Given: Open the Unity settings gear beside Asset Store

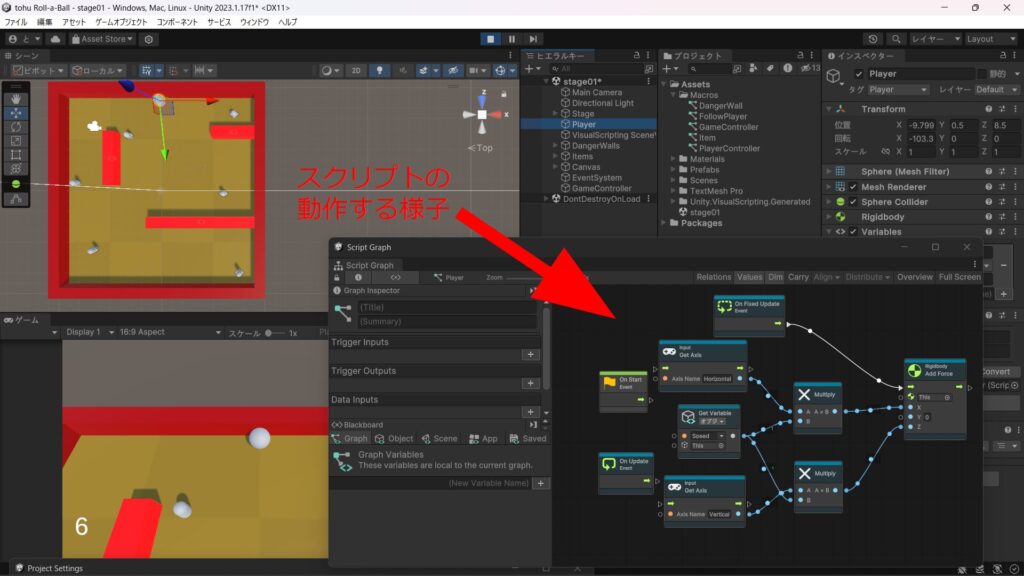Looking at the screenshot, I should [149, 39].
